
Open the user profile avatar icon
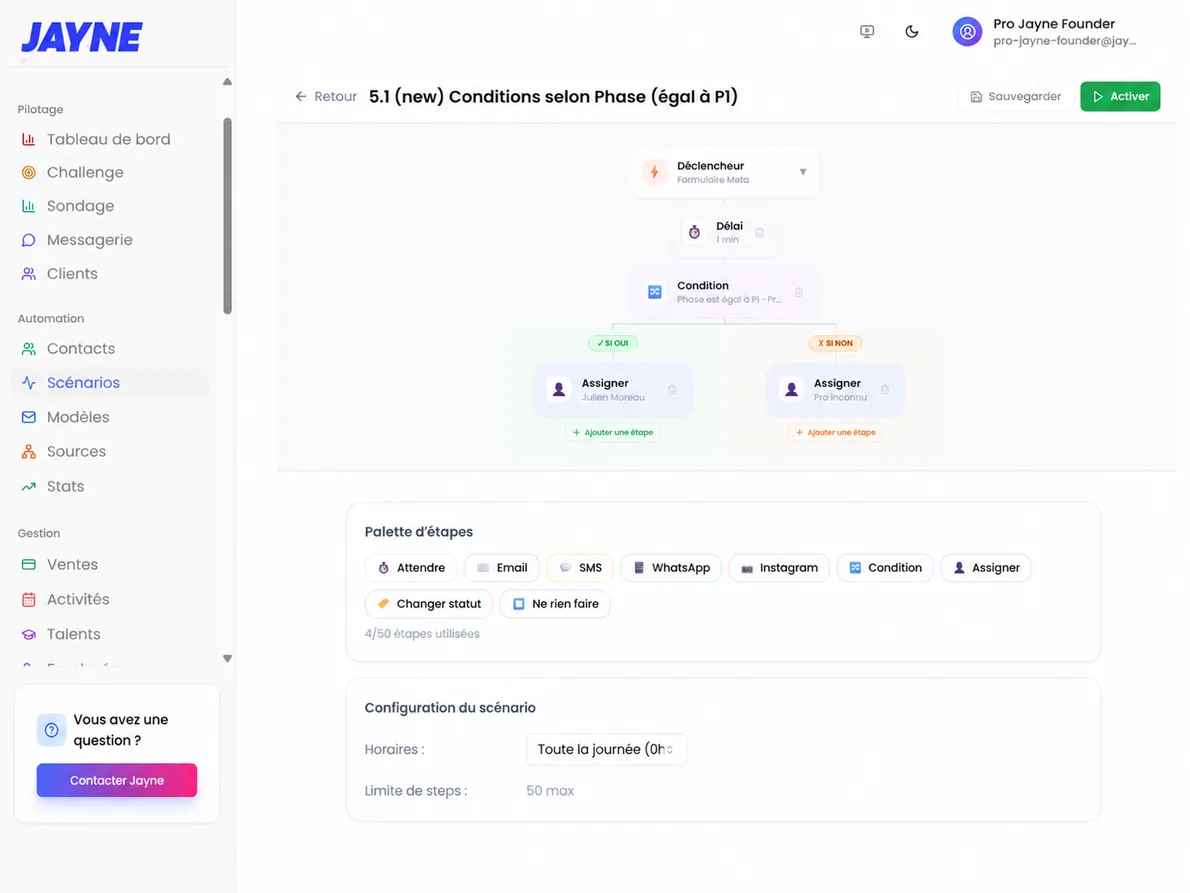point(967,32)
